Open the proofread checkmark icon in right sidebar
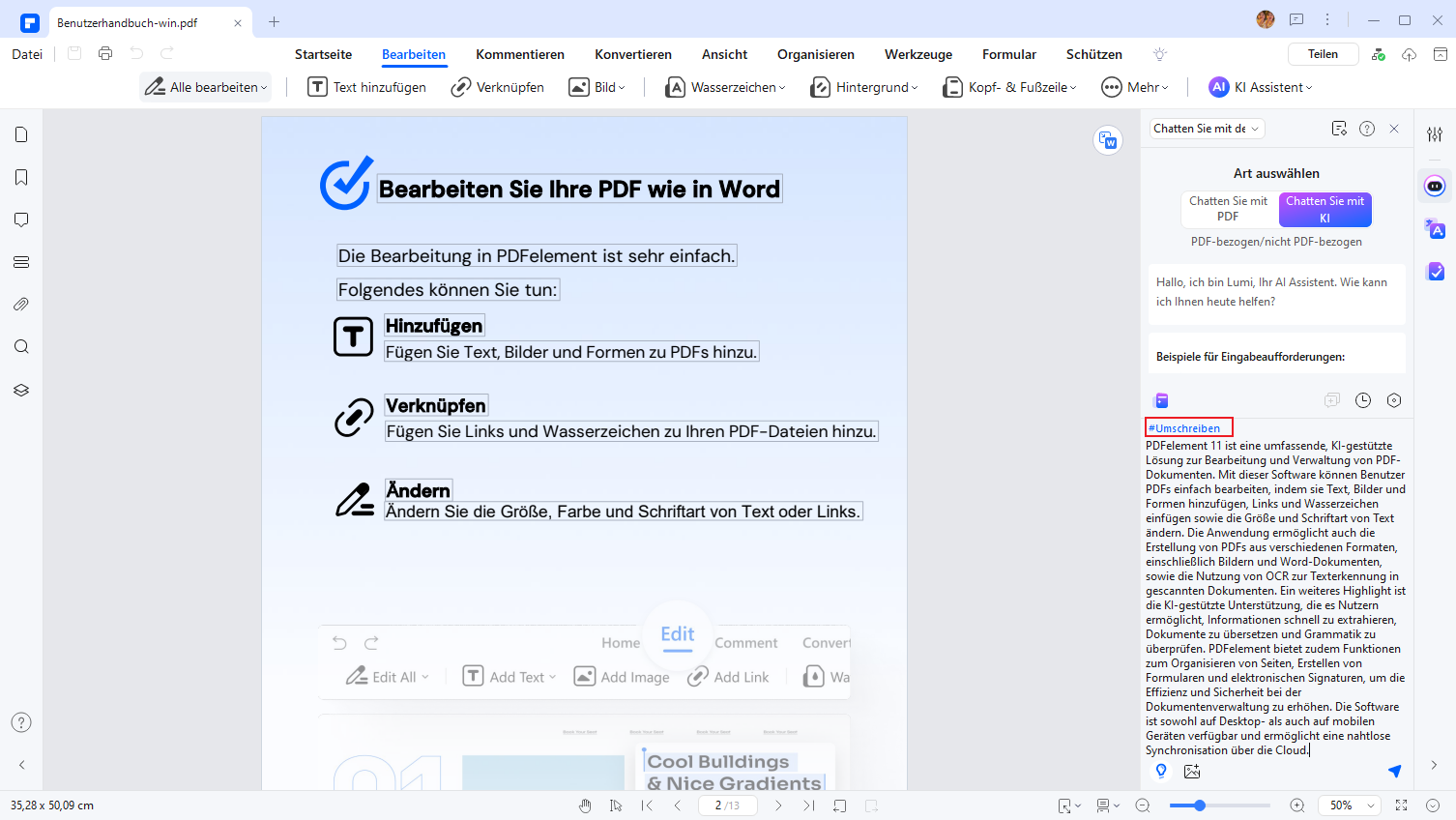This screenshot has height=820, width=1456. [x=1435, y=272]
